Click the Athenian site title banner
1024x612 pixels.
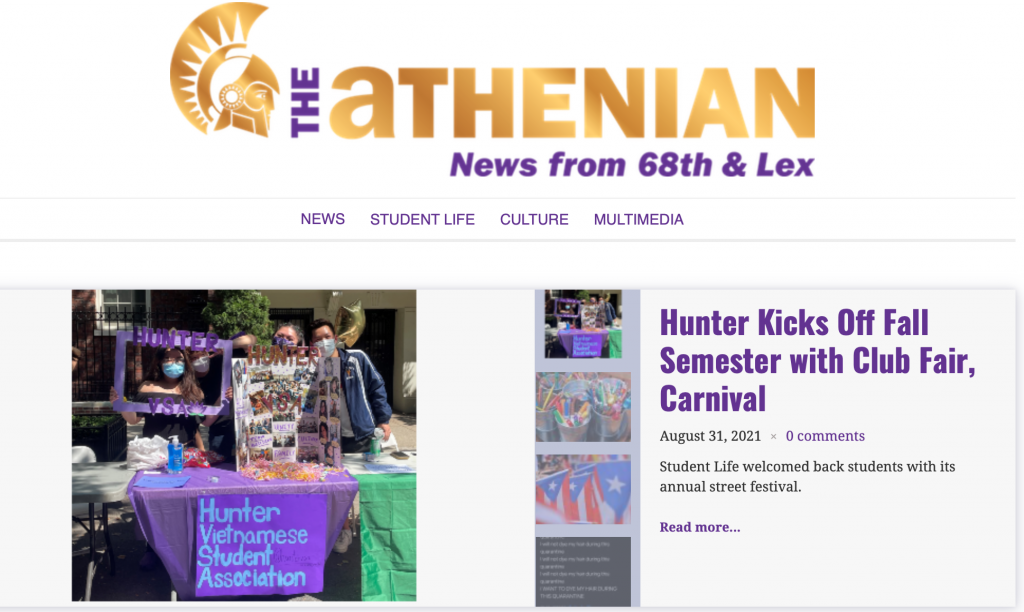[492, 91]
